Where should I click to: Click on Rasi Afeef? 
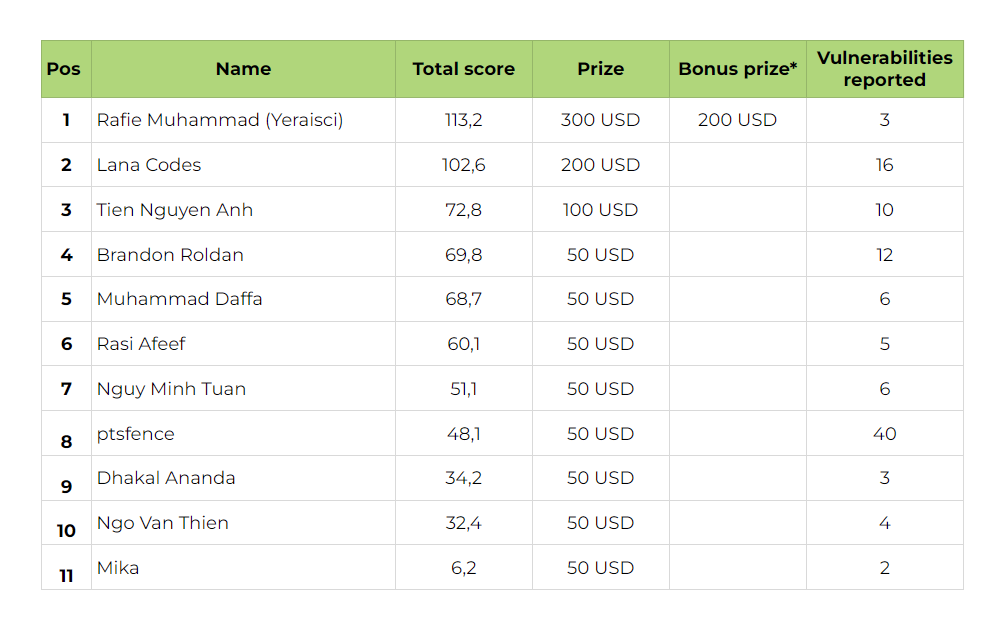pyautogui.click(x=141, y=344)
